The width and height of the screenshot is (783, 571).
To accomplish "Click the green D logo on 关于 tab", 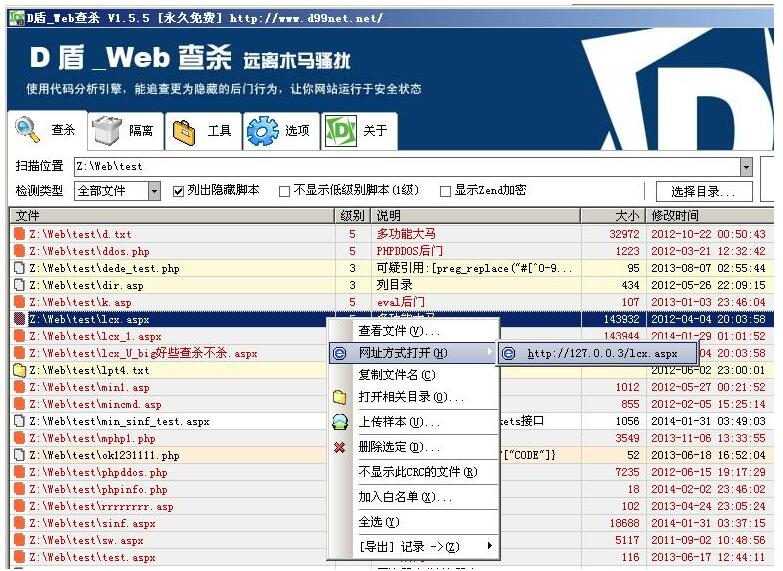I will click(341, 131).
